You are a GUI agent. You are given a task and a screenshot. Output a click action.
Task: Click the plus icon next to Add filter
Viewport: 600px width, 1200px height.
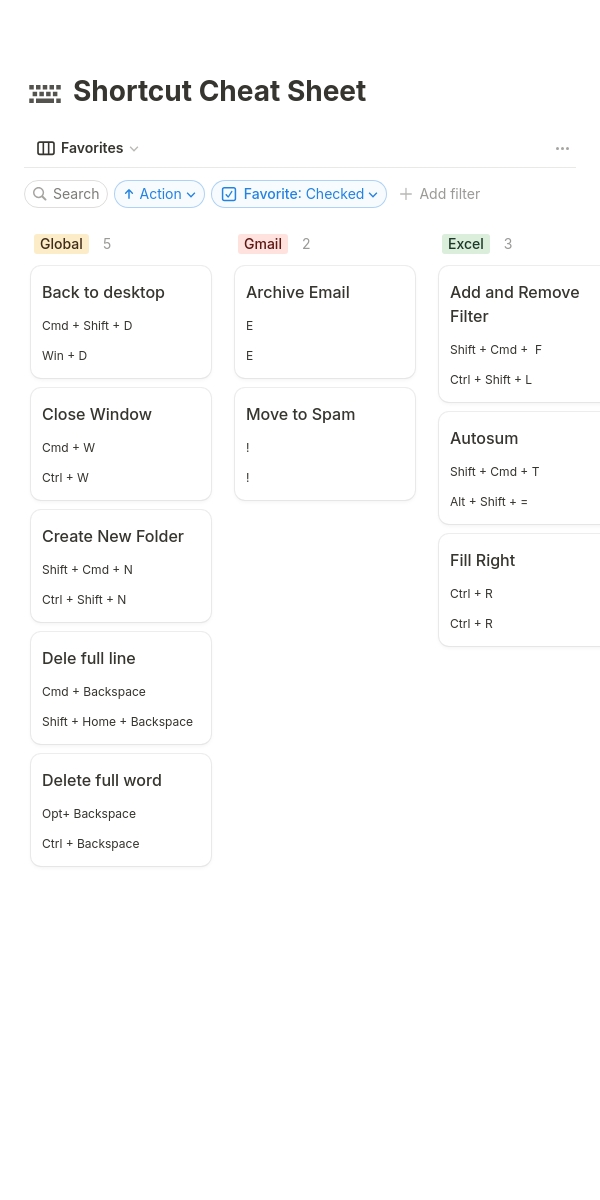406,194
